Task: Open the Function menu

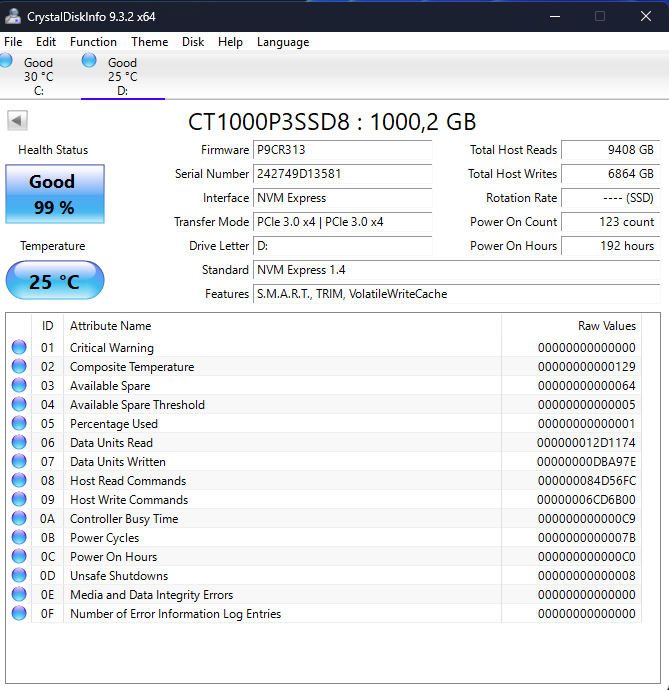Action: pyautogui.click(x=93, y=42)
